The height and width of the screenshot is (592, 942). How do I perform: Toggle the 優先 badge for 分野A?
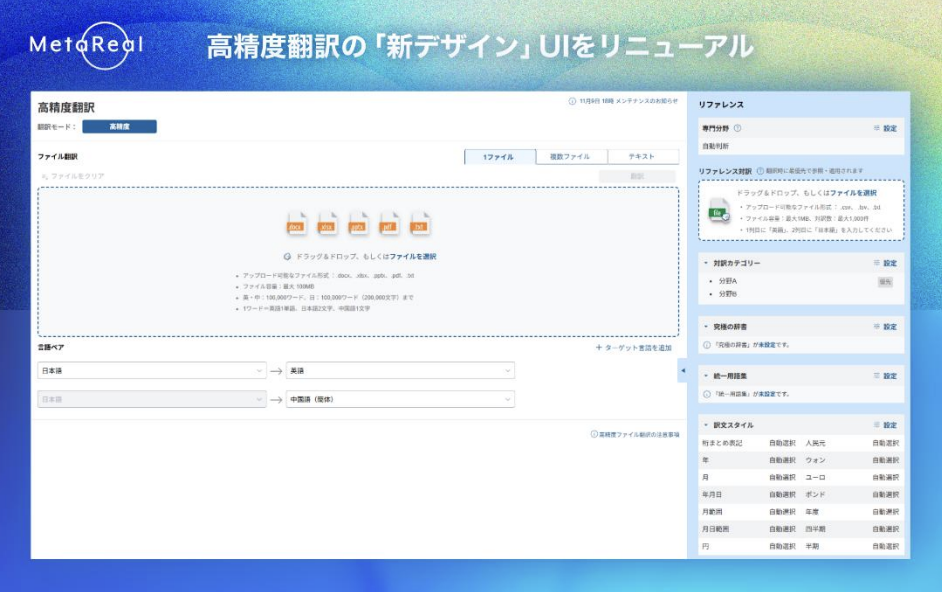[x=885, y=282]
